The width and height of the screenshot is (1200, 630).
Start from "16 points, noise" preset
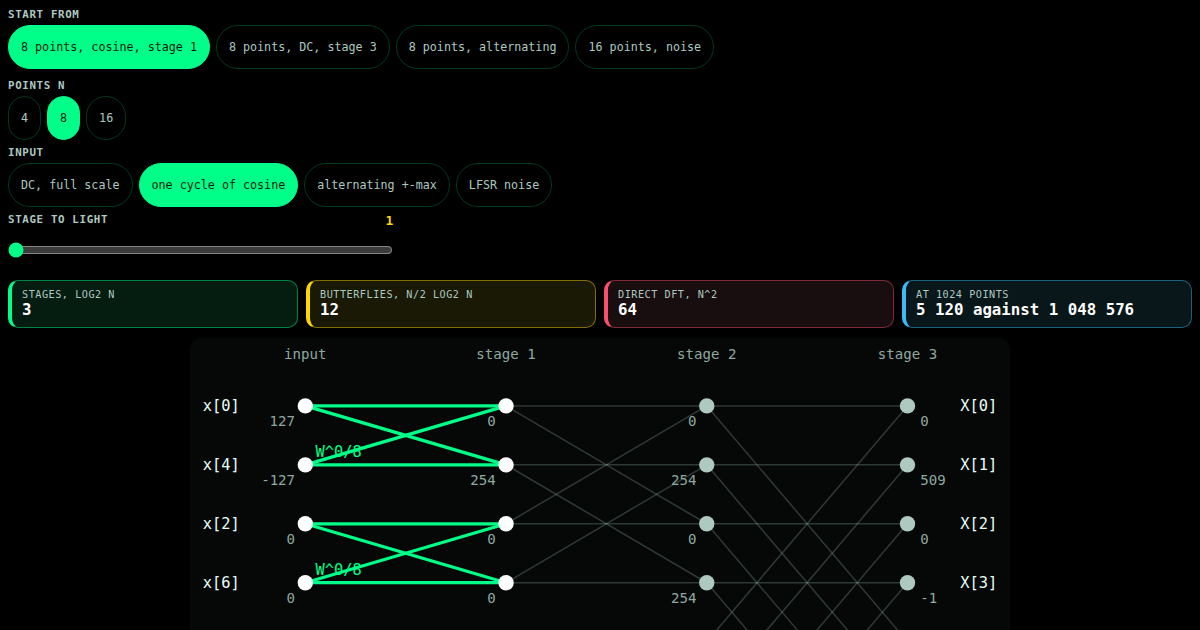pos(645,47)
